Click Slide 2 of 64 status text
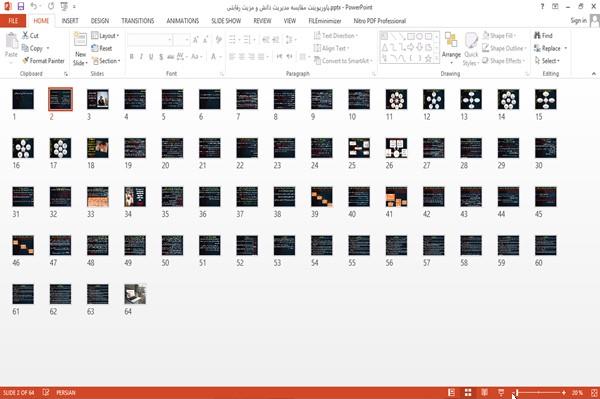600x399 pixels. tap(18, 392)
